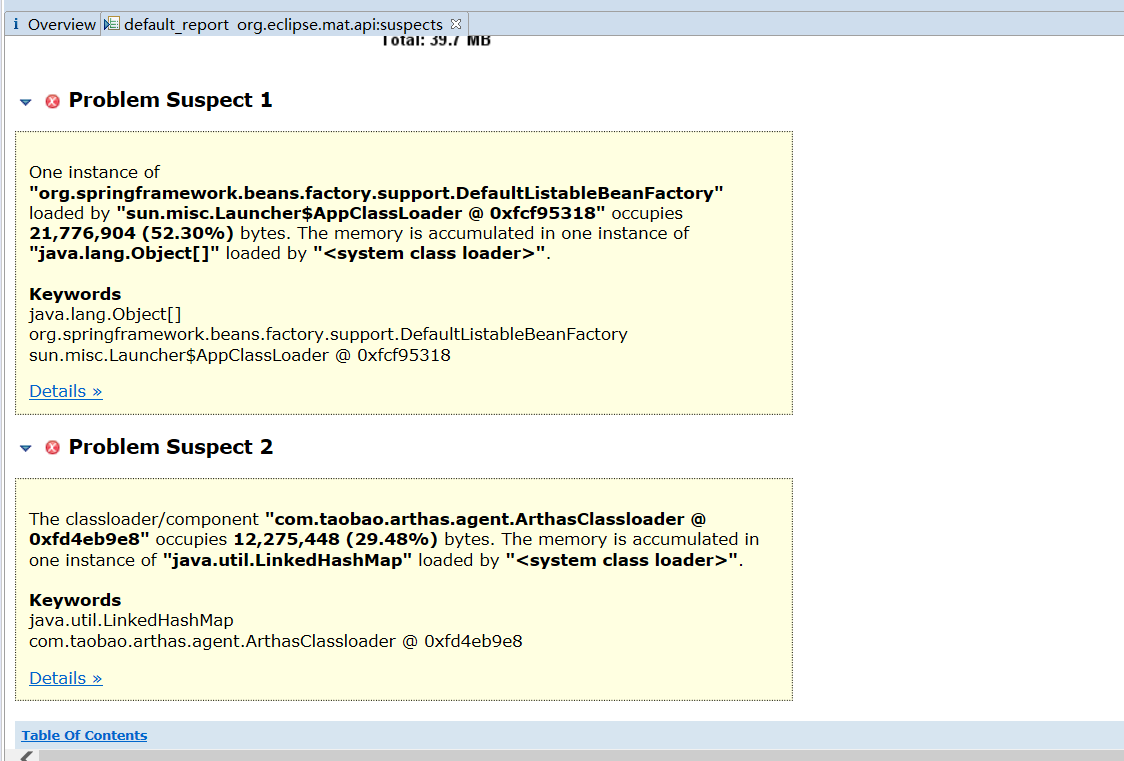Image resolution: width=1124 pixels, height=761 pixels.
Task: Click the ArthasClassloader @ 0xfd4eb9e8 keyword line
Action: tap(276, 641)
